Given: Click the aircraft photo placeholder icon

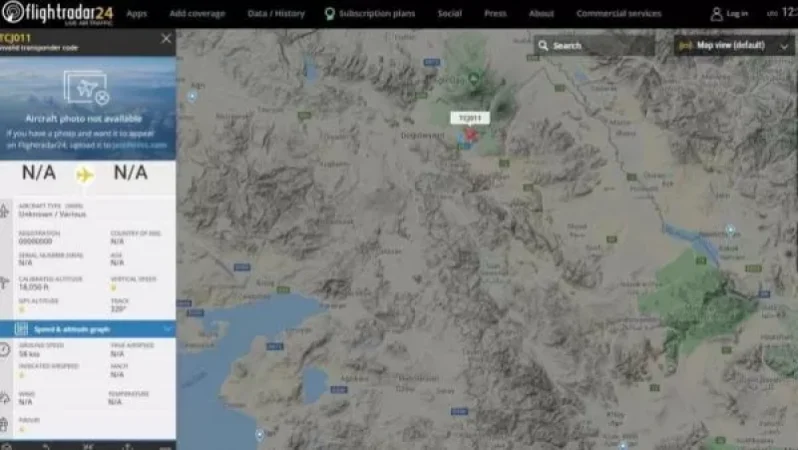Looking at the screenshot, I should pyautogui.click(x=86, y=89).
